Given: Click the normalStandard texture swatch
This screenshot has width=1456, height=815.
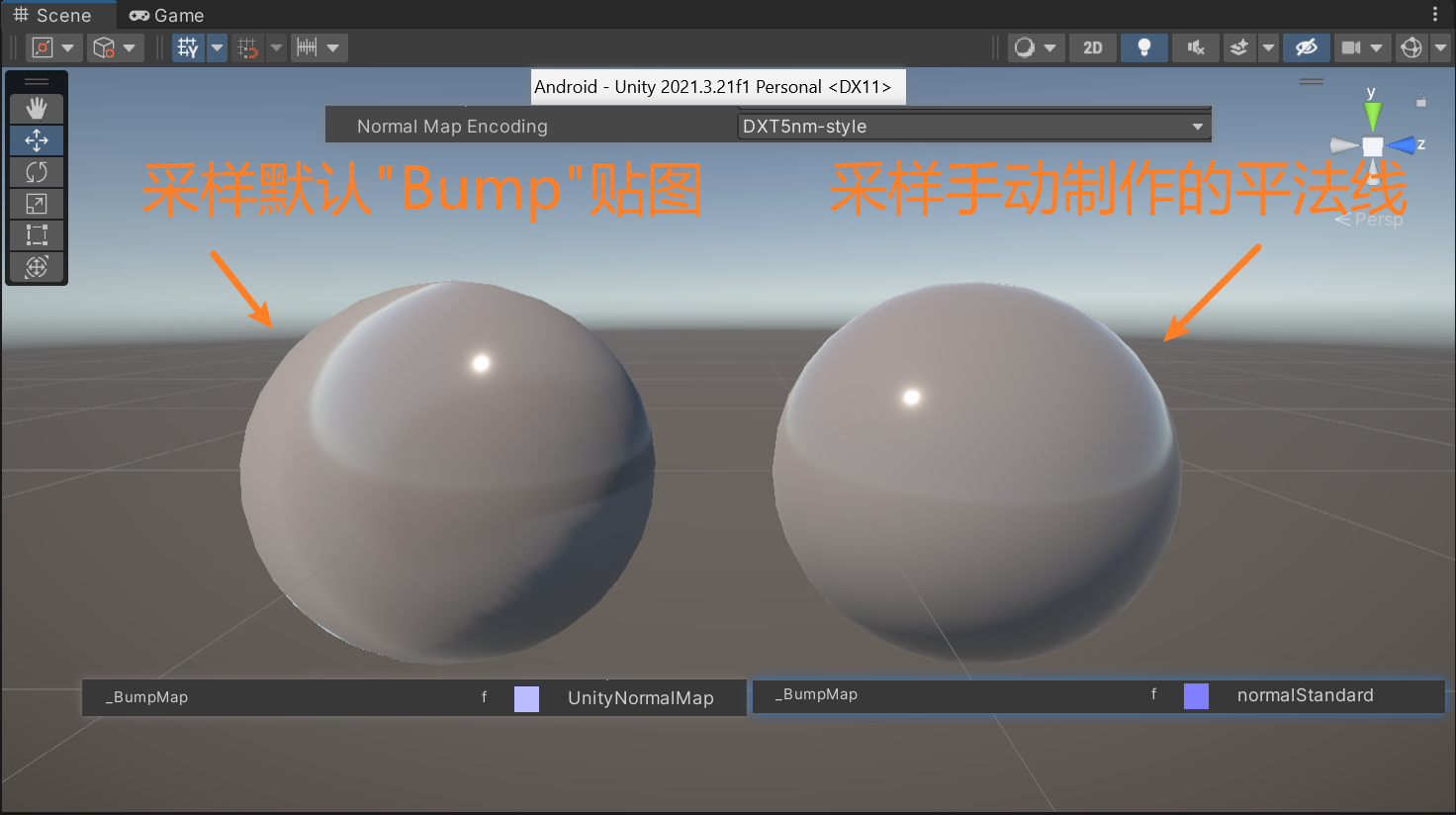Looking at the screenshot, I should (x=1196, y=696).
